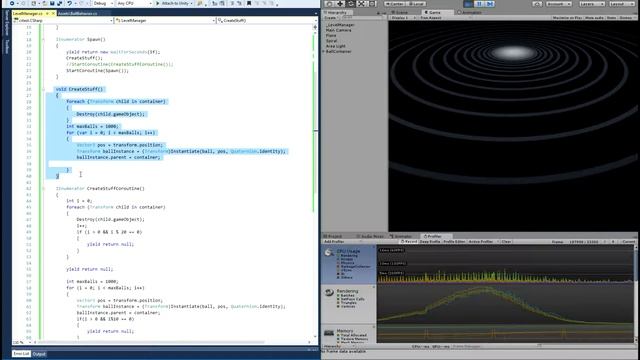640x360 pixels.
Task: Click Visual Studio Save file icon
Action: coord(52,3)
